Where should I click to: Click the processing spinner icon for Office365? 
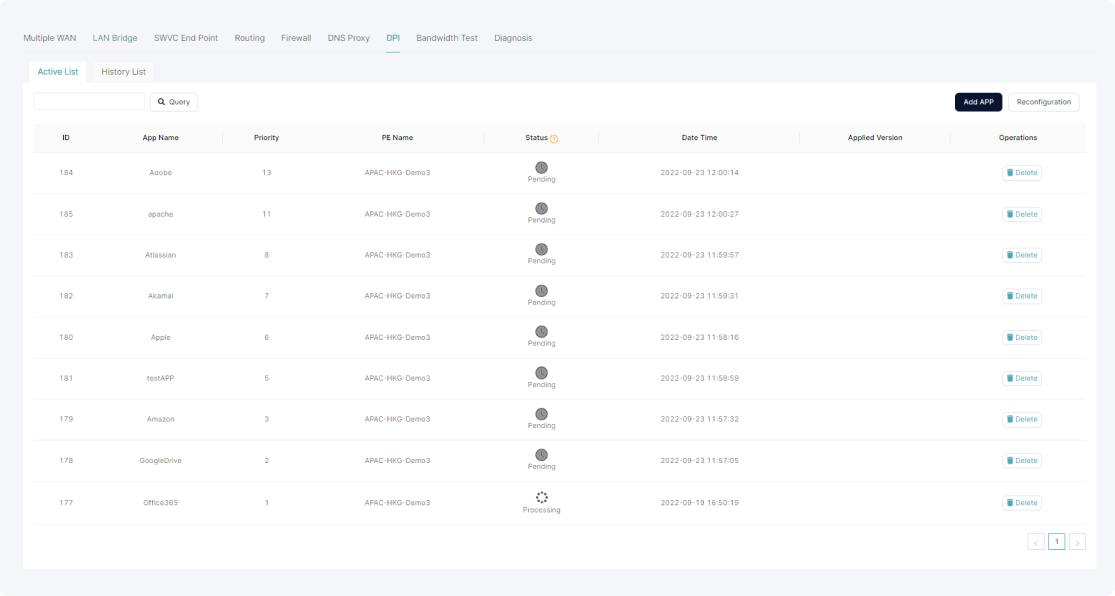tap(541, 497)
